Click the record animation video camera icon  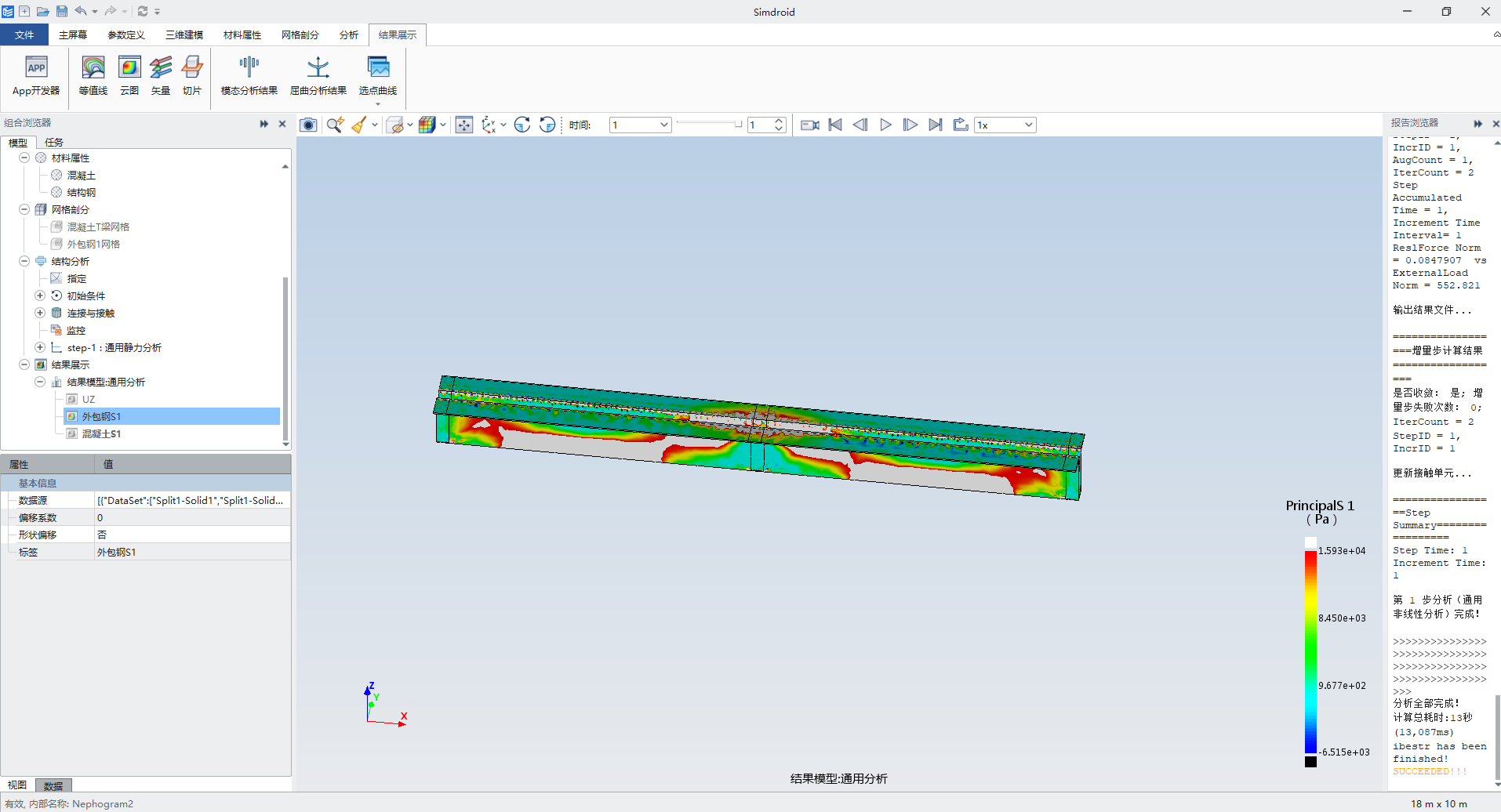[x=810, y=125]
